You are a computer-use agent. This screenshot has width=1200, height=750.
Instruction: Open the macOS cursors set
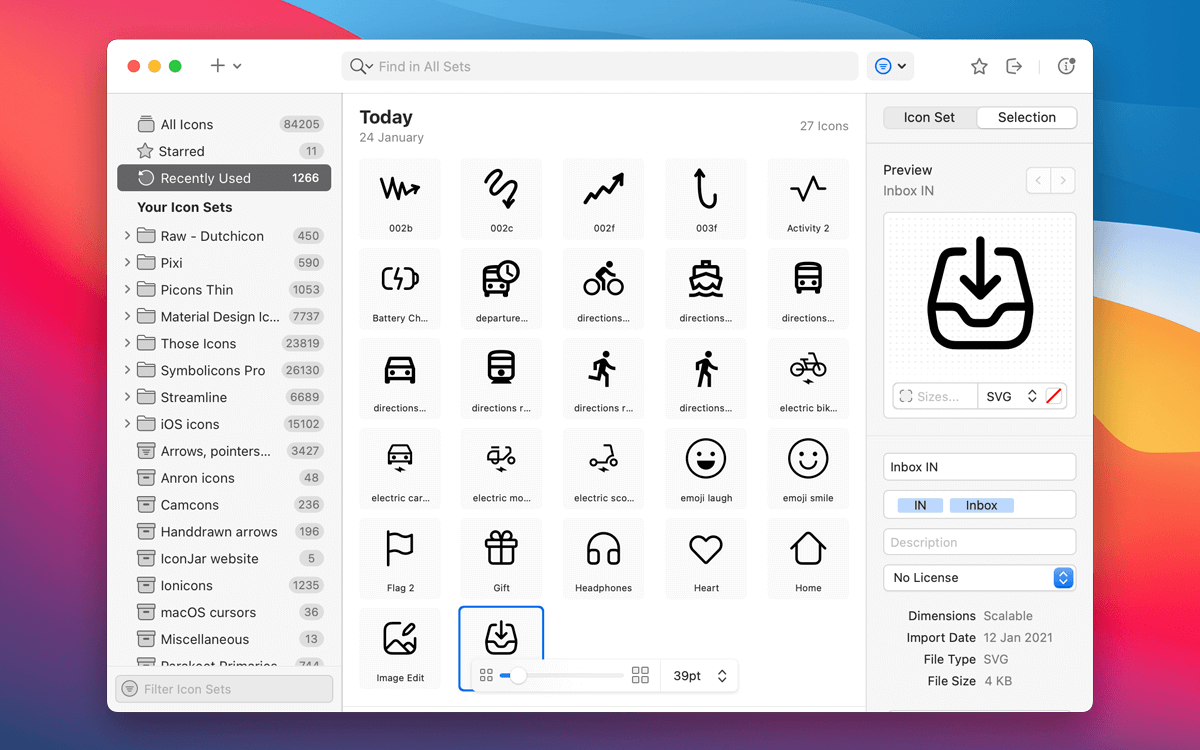click(224, 612)
